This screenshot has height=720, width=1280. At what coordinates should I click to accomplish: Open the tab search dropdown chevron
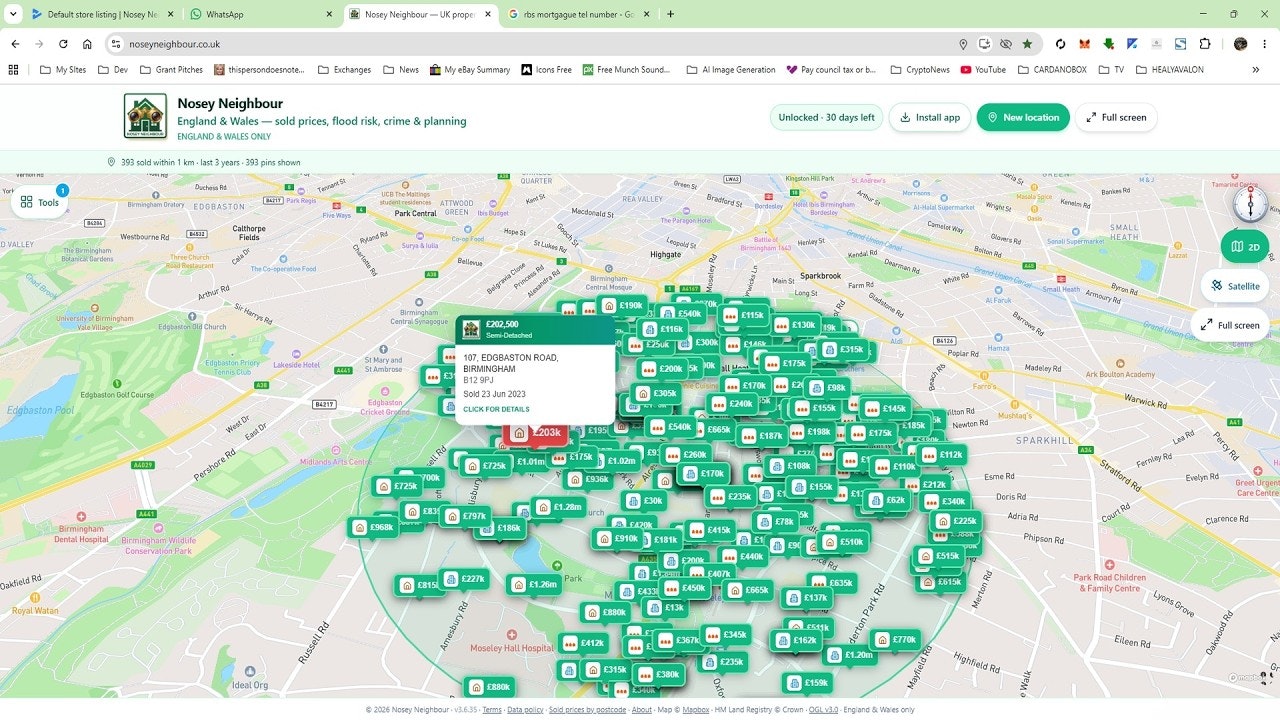pyautogui.click(x=13, y=14)
